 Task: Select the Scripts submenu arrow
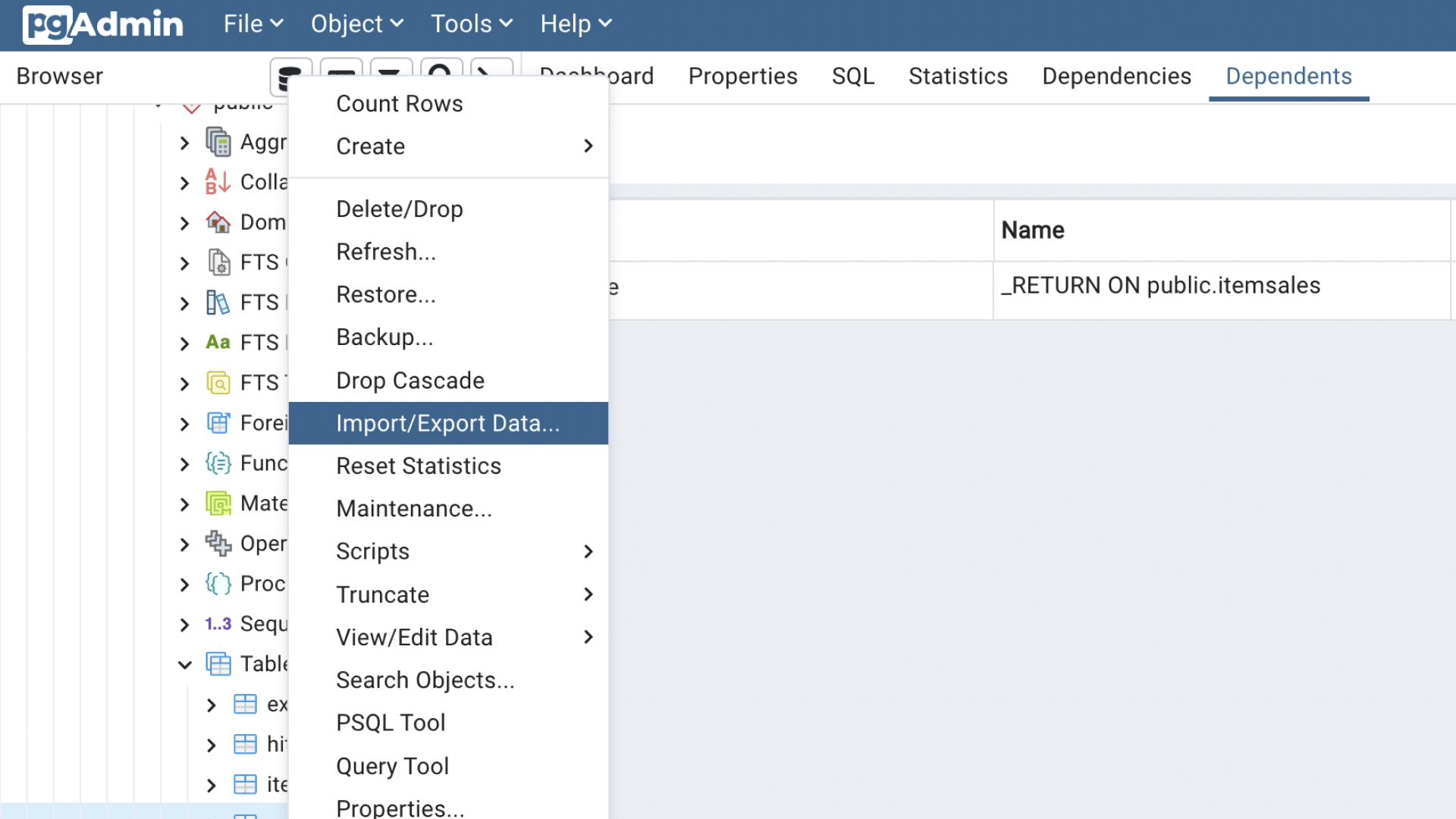(x=587, y=551)
